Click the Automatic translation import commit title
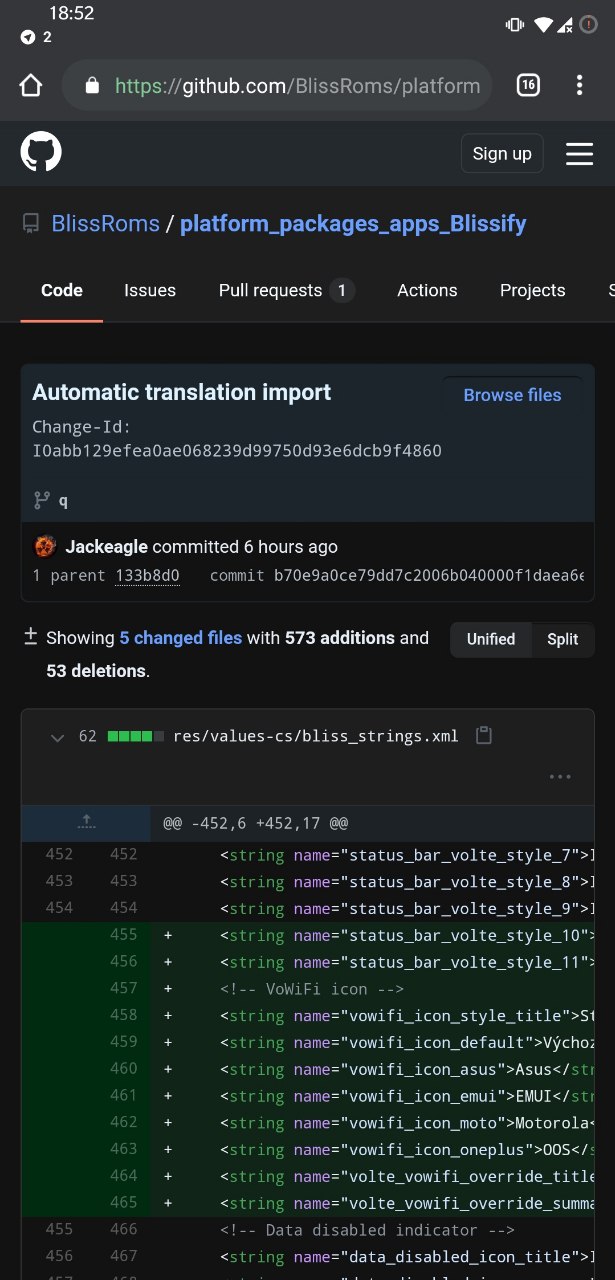The height and width of the screenshot is (1280, 615). (182, 392)
